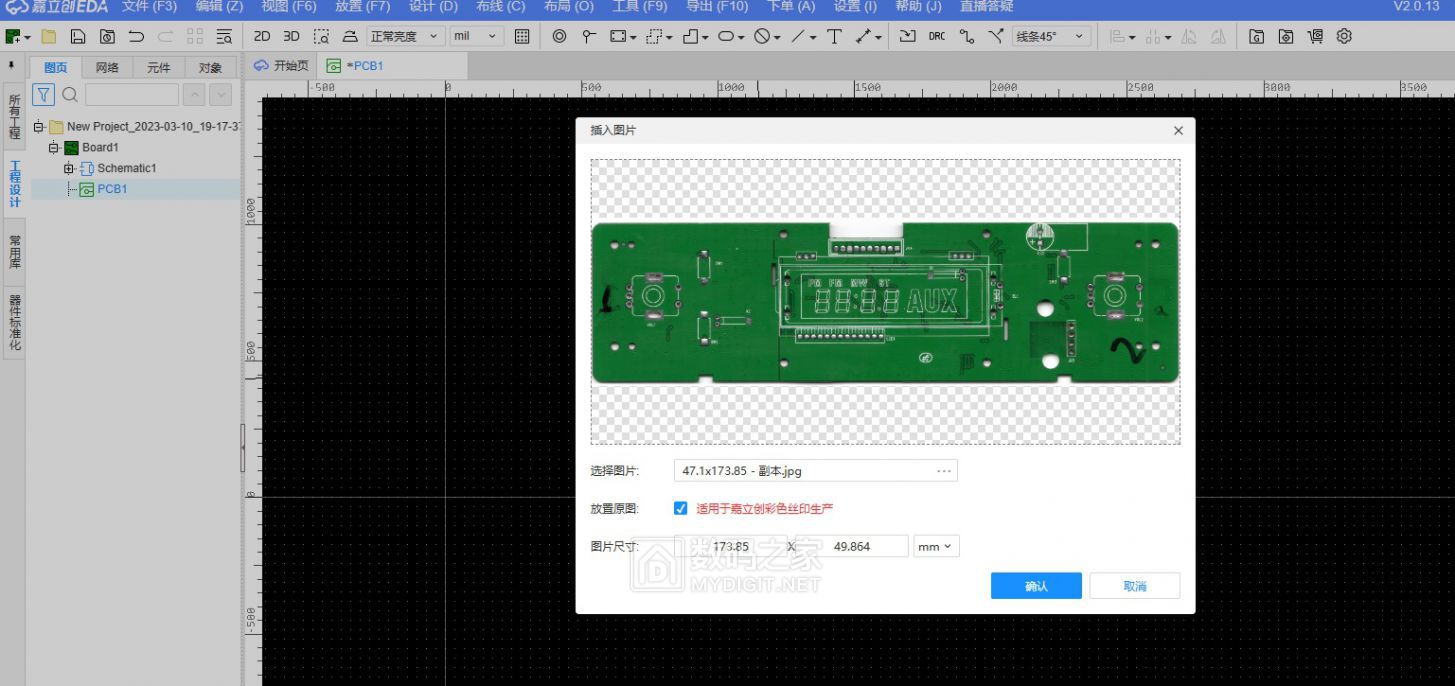Click the 确认 button in dialog
The image size is (1455, 686).
pyautogui.click(x=1036, y=586)
